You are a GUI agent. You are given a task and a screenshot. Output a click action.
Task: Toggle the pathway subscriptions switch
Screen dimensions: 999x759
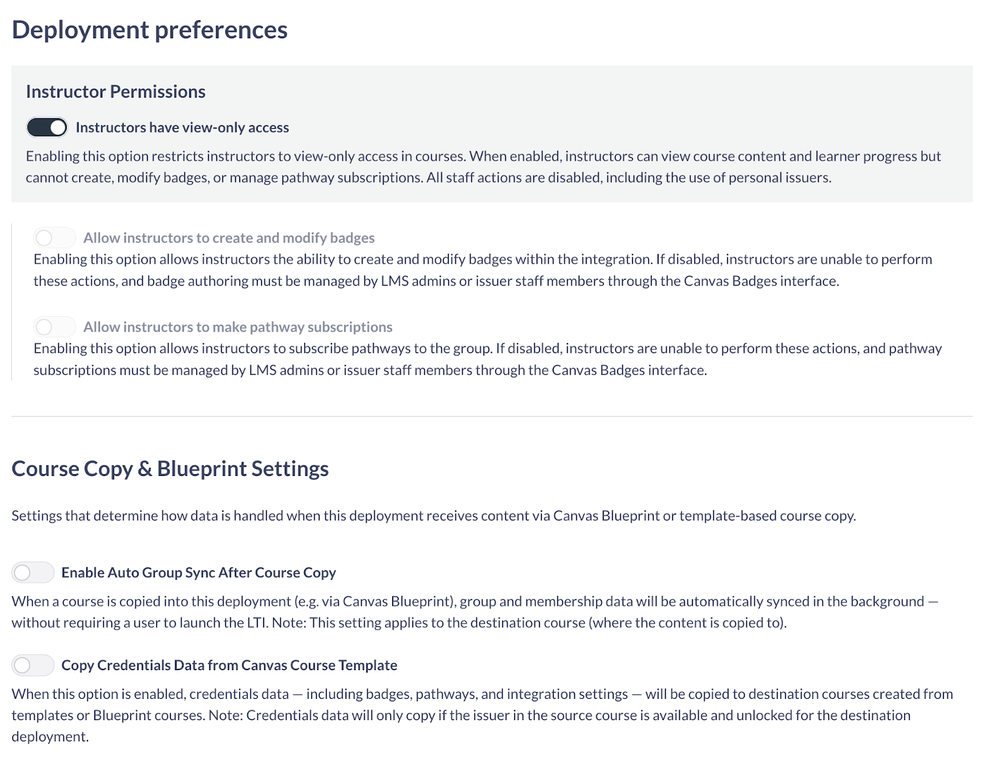[54, 327]
